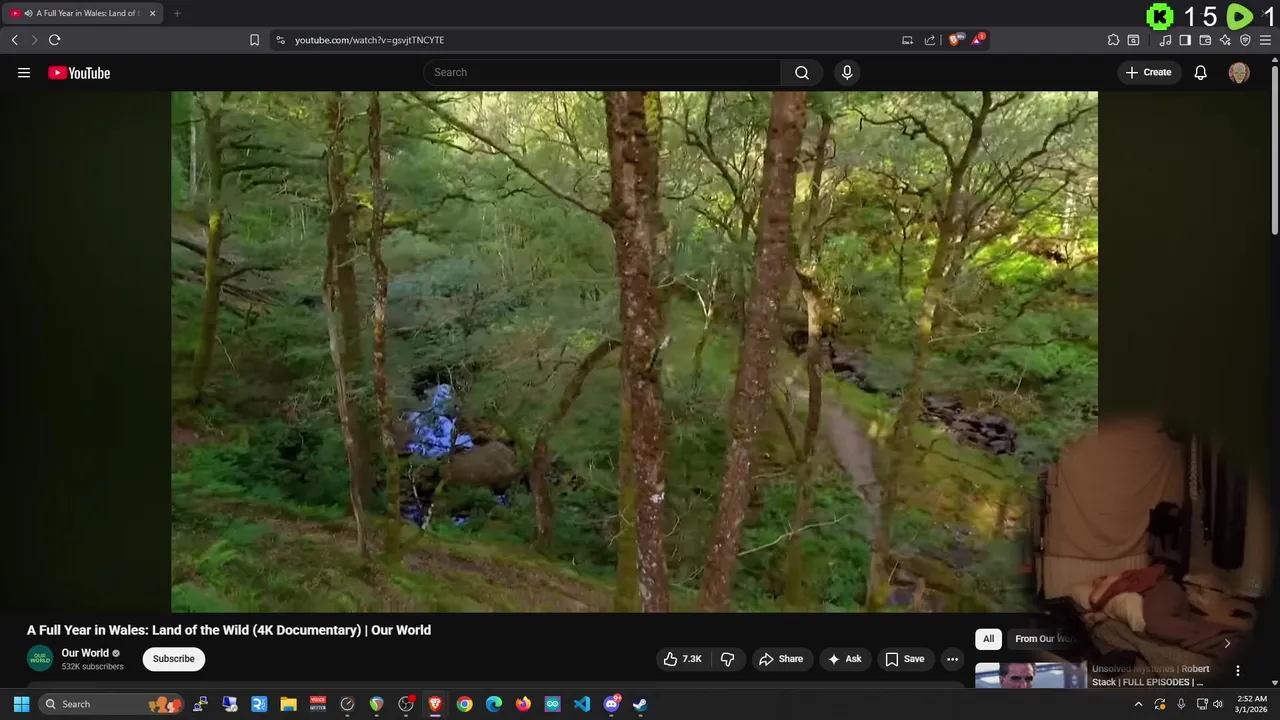Bookmark this page in the address bar
The width and height of the screenshot is (1280, 720).
[x=254, y=40]
